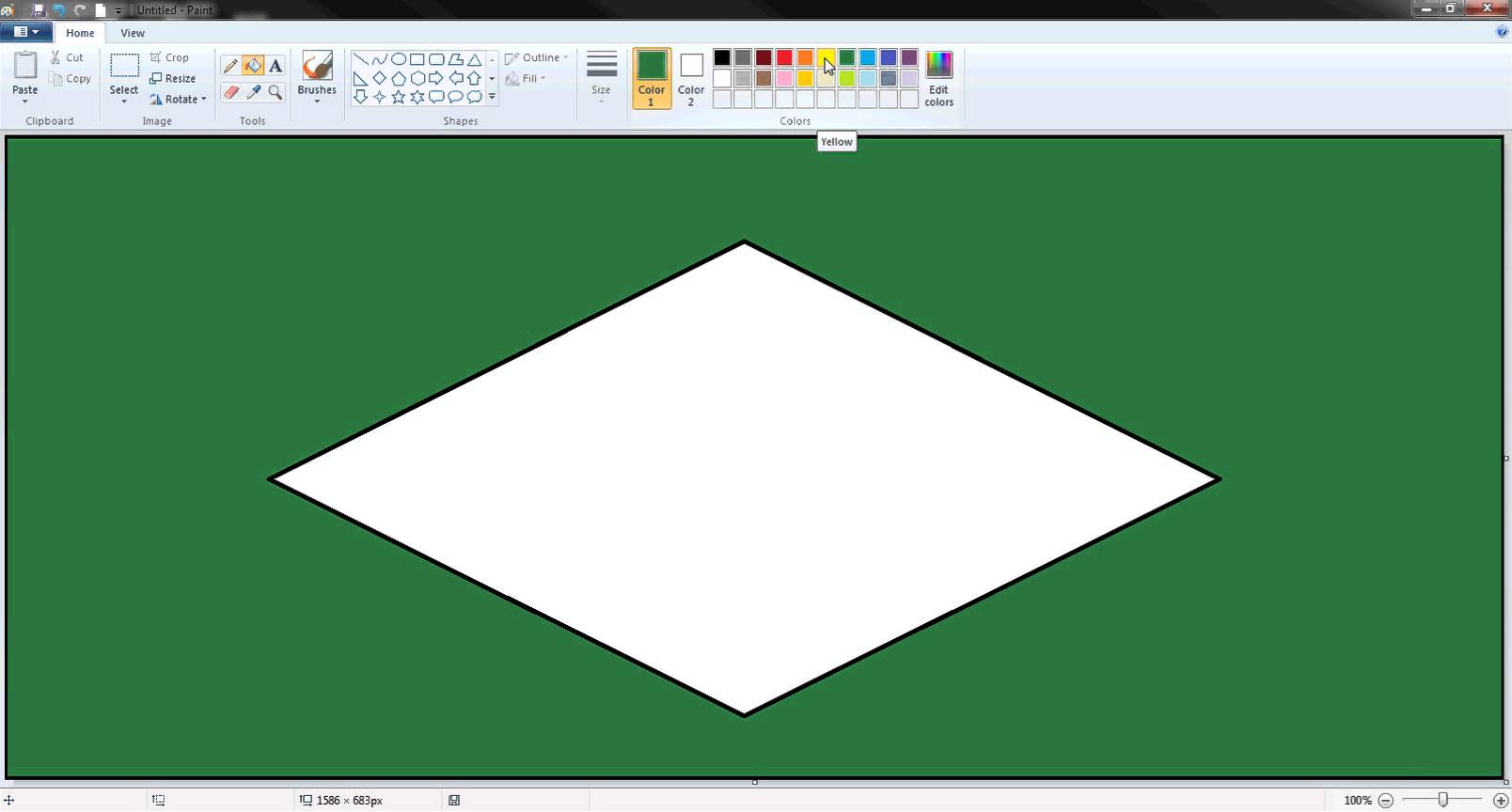Open the Size line thickness dropdown
Viewport: 1512px width, 812px height.
601,78
